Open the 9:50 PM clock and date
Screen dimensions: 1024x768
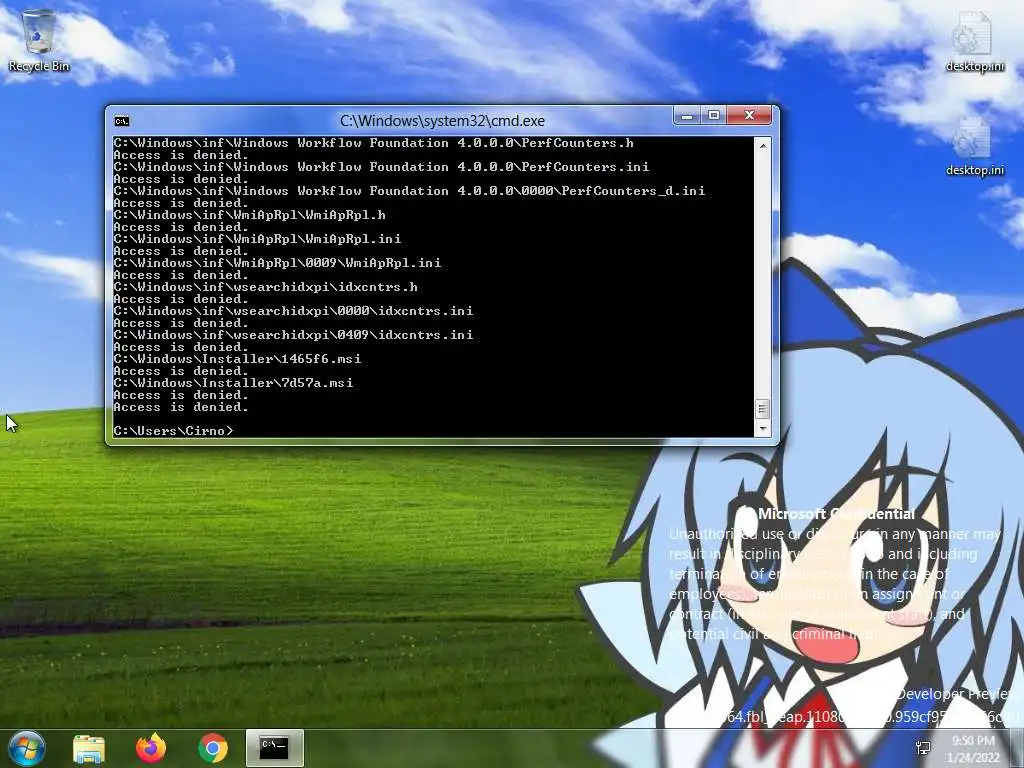pos(973,749)
